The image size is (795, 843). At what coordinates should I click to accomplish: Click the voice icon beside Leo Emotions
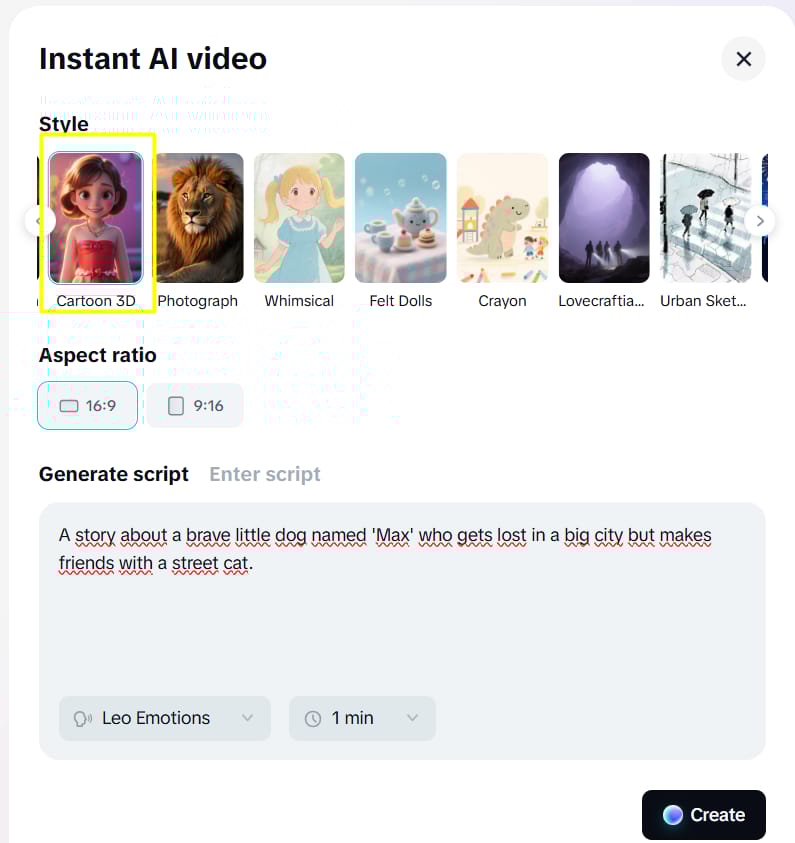pos(83,719)
